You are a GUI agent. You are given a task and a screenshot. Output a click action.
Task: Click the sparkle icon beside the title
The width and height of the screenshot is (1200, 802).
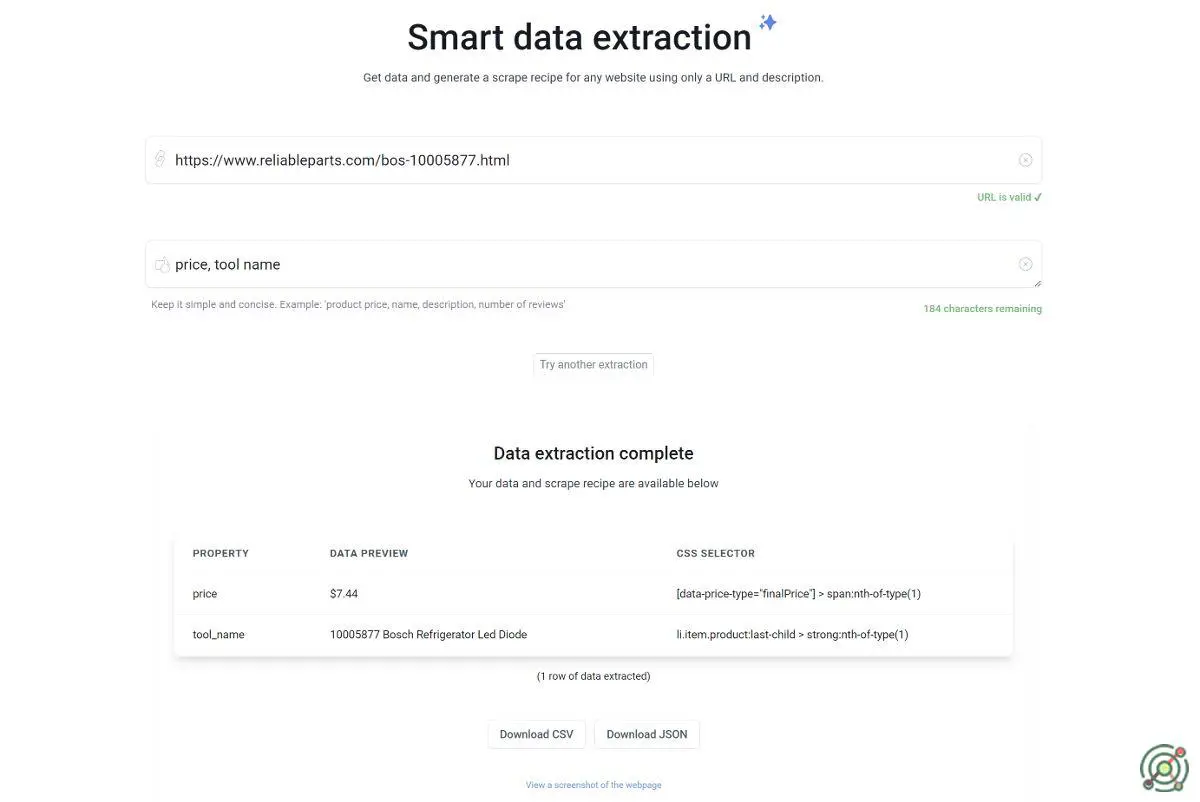[x=768, y=23]
